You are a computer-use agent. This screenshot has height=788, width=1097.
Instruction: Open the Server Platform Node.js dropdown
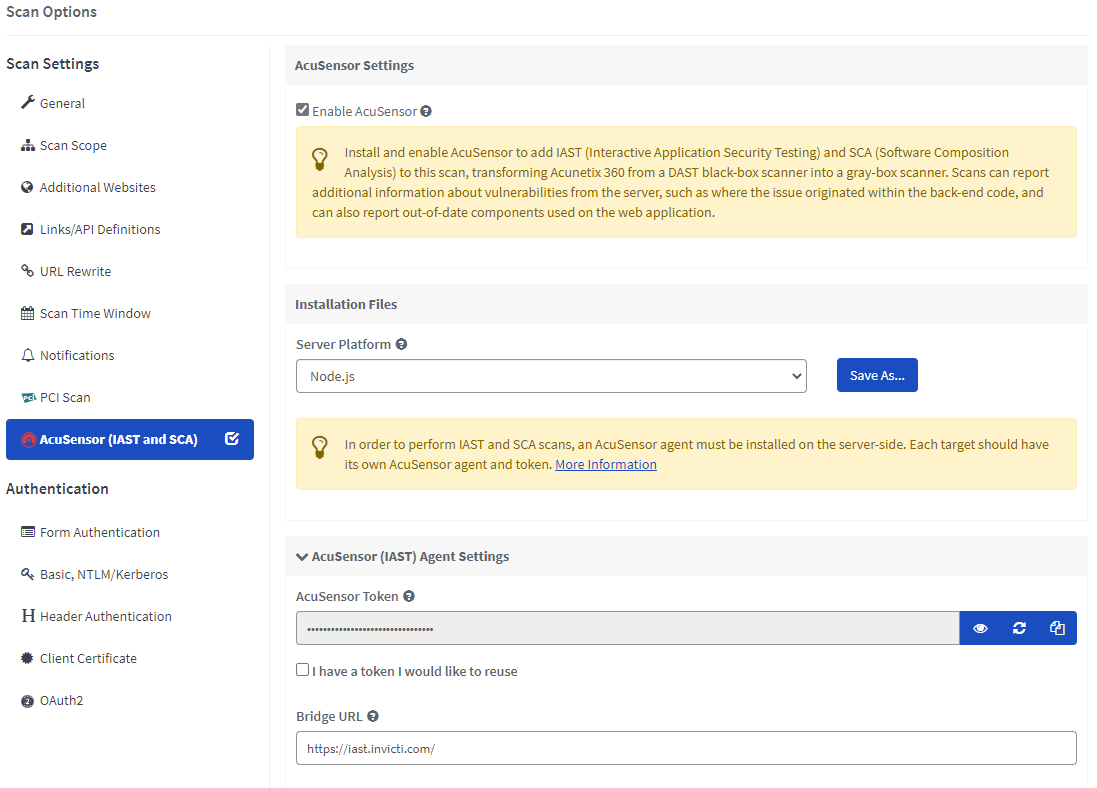coord(551,376)
